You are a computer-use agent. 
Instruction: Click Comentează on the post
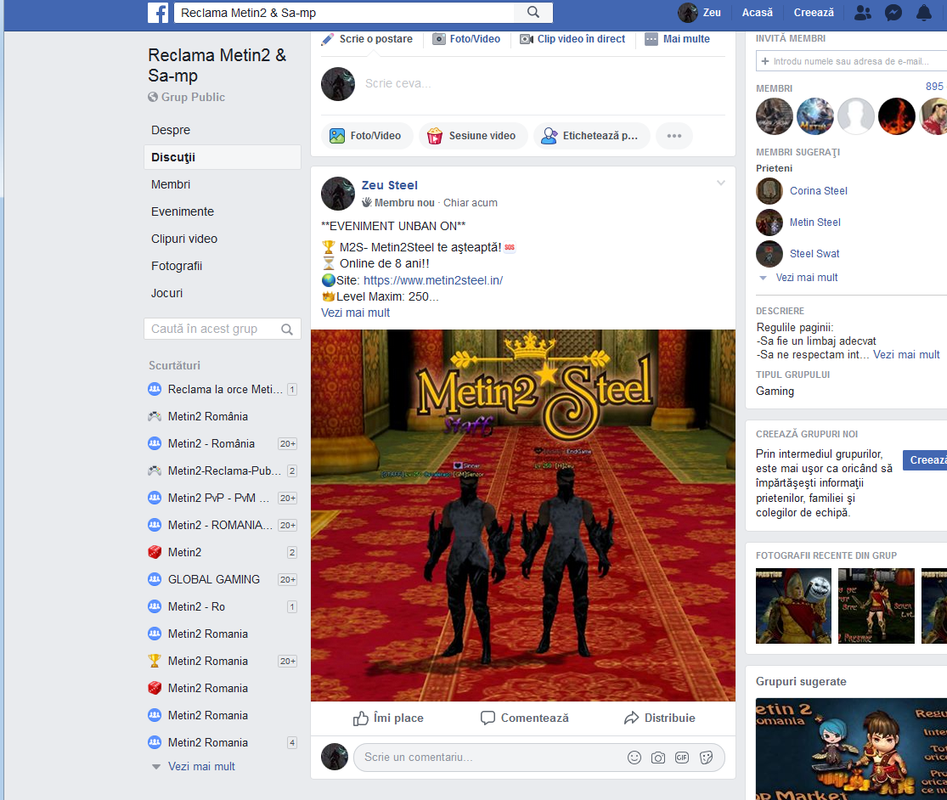point(524,718)
